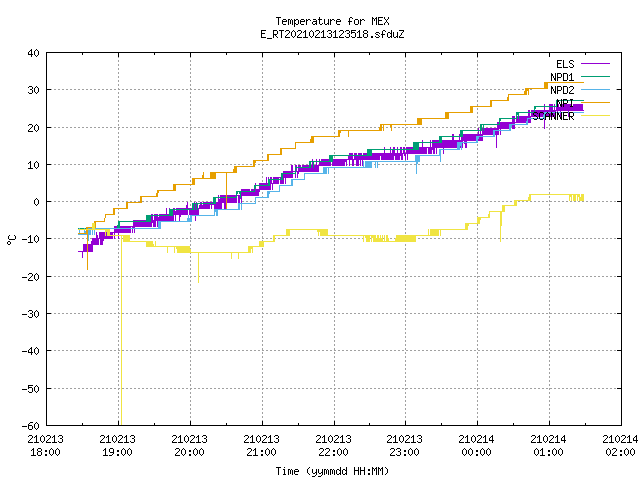Click the ELS legend label
This screenshot has width=640, height=480.
point(565,64)
